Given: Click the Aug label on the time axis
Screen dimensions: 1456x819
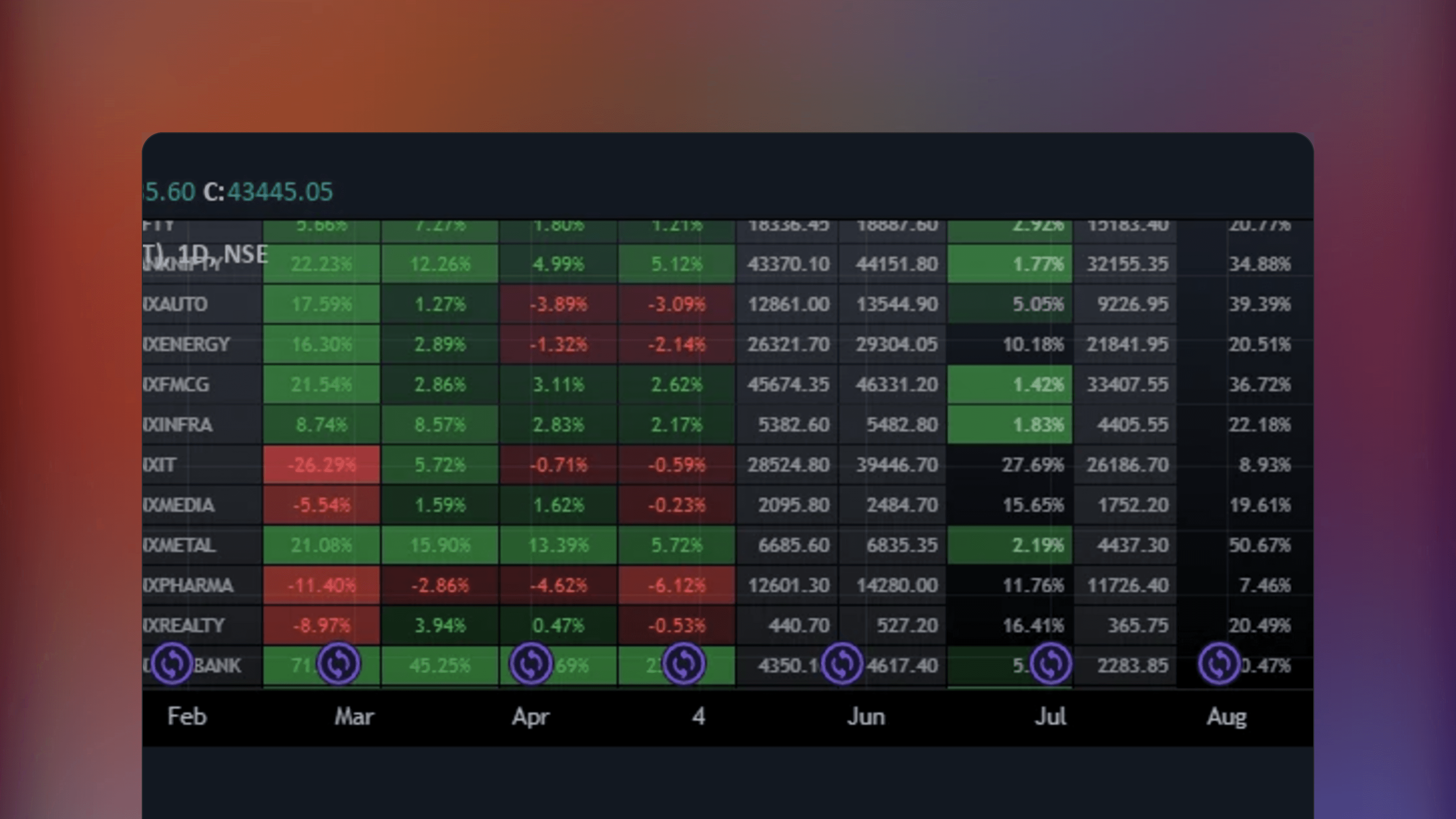Looking at the screenshot, I should 1226,717.
